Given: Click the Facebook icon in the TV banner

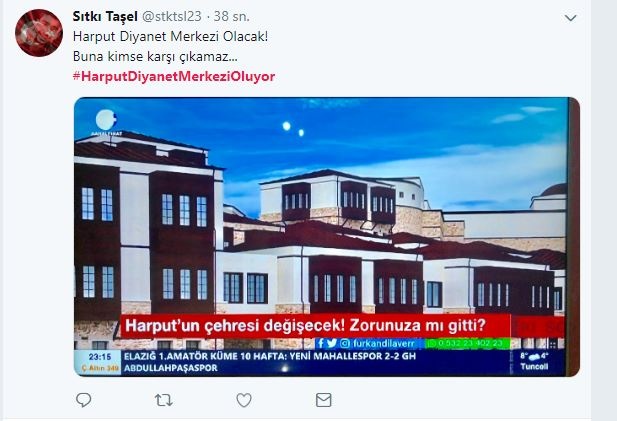Looking at the screenshot, I should (320, 343).
